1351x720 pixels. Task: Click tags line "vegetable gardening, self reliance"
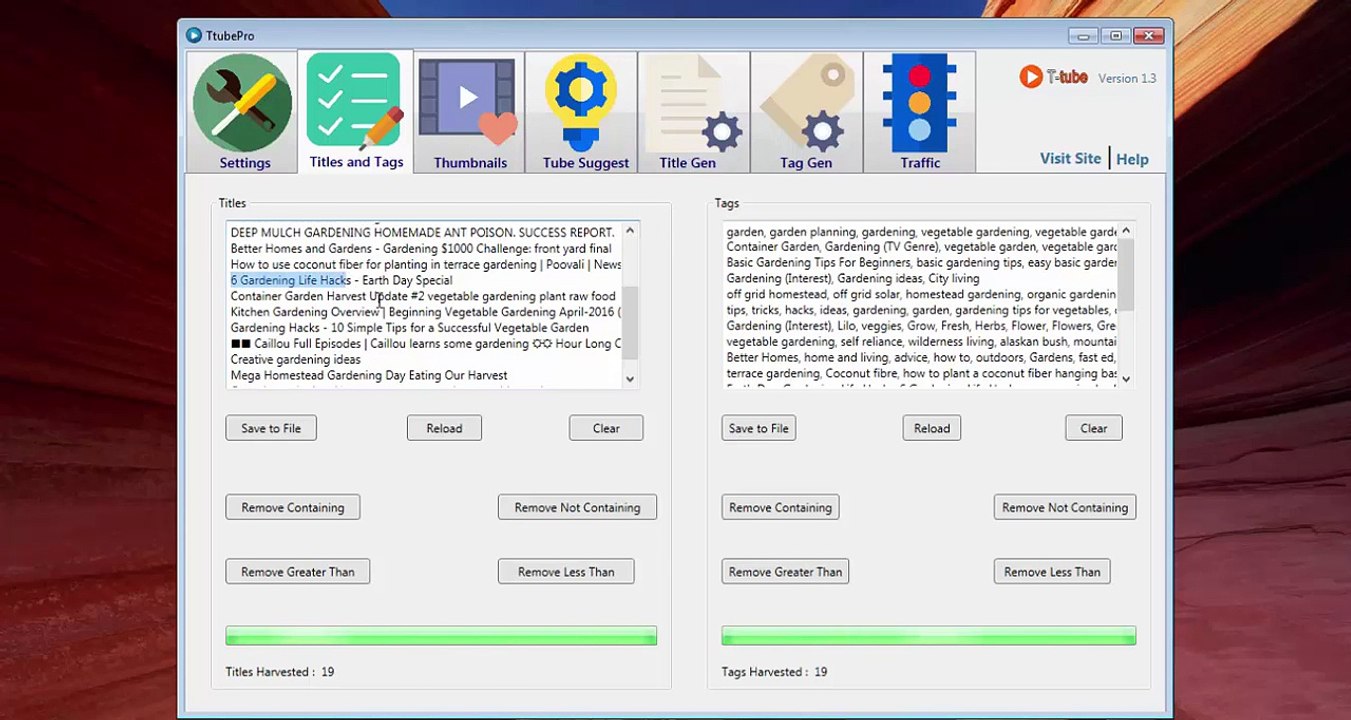(x=922, y=342)
